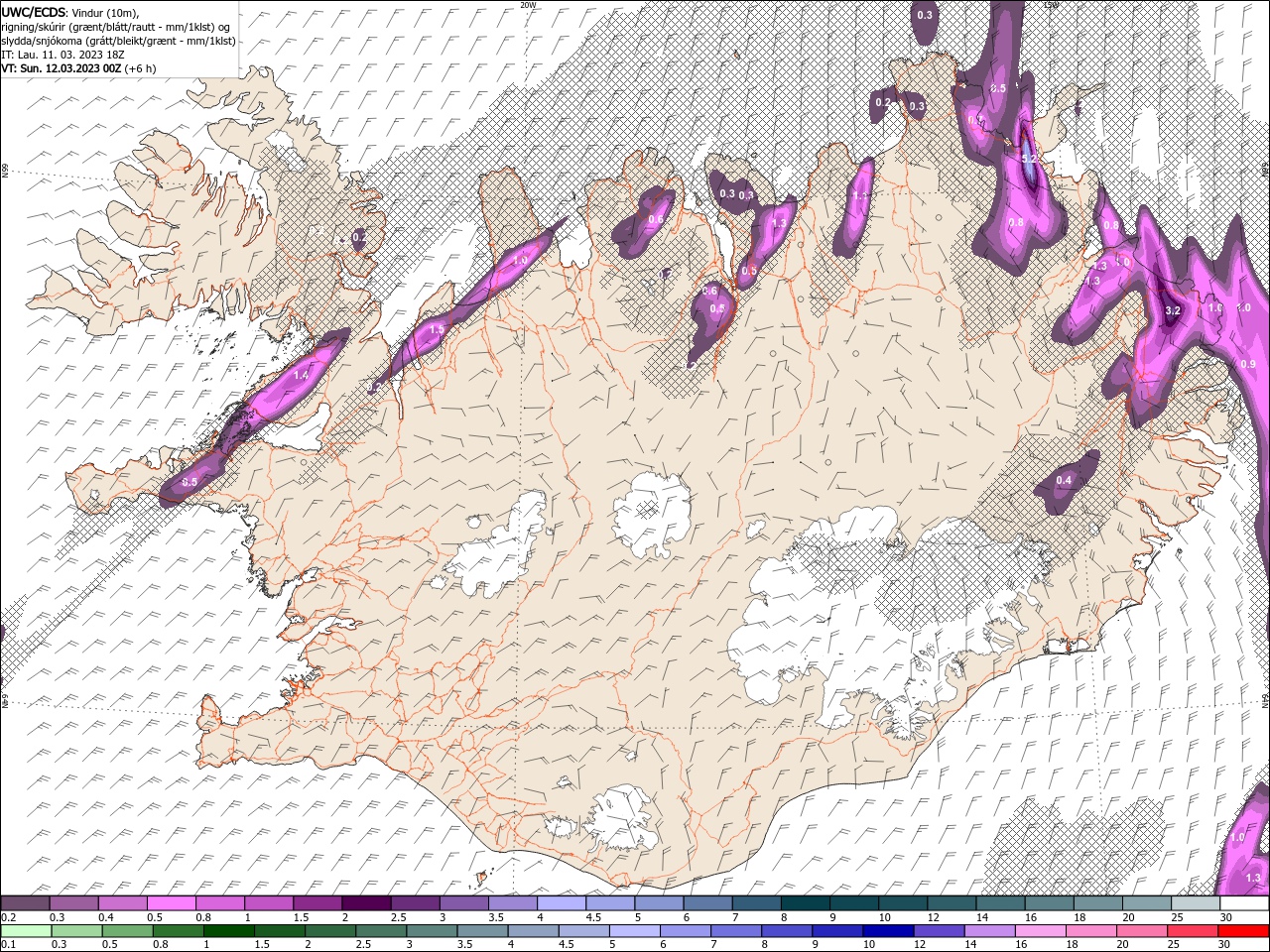Screen dimensions: 1270x952
Task: Click the "1.5" value label on the map
Action: [x=437, y=329]
